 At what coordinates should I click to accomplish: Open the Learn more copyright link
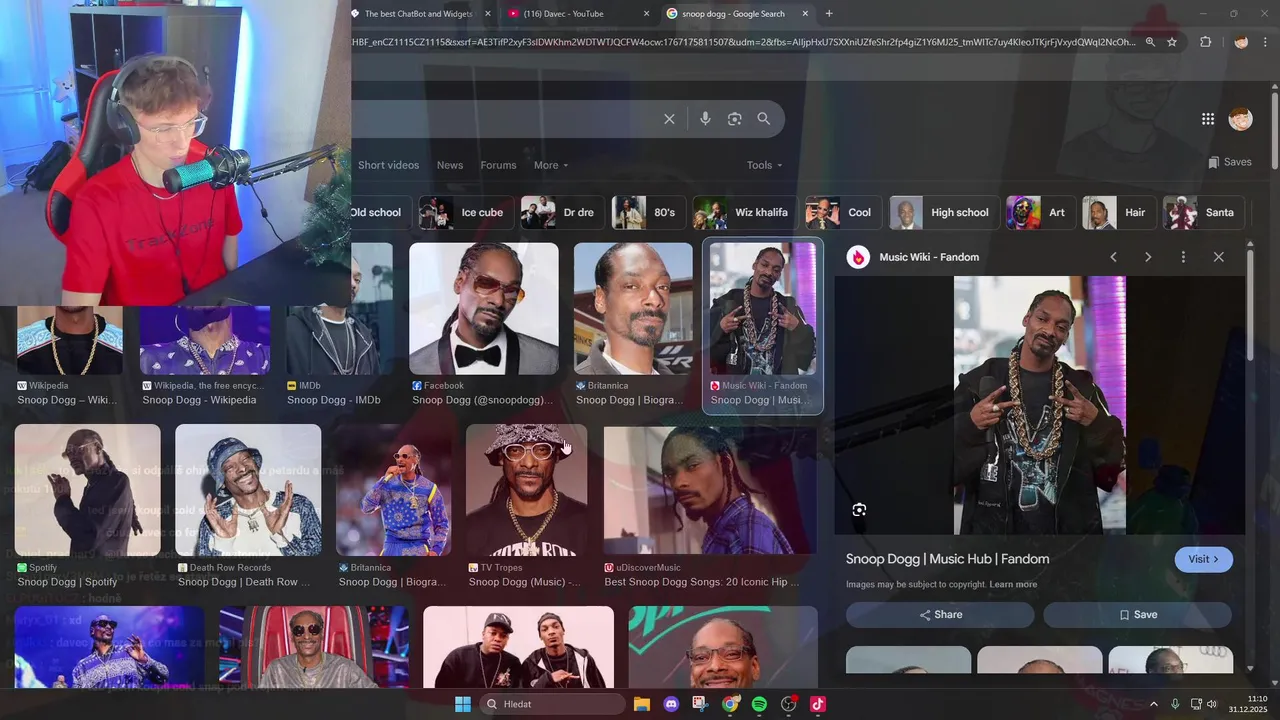point(1013,584)
